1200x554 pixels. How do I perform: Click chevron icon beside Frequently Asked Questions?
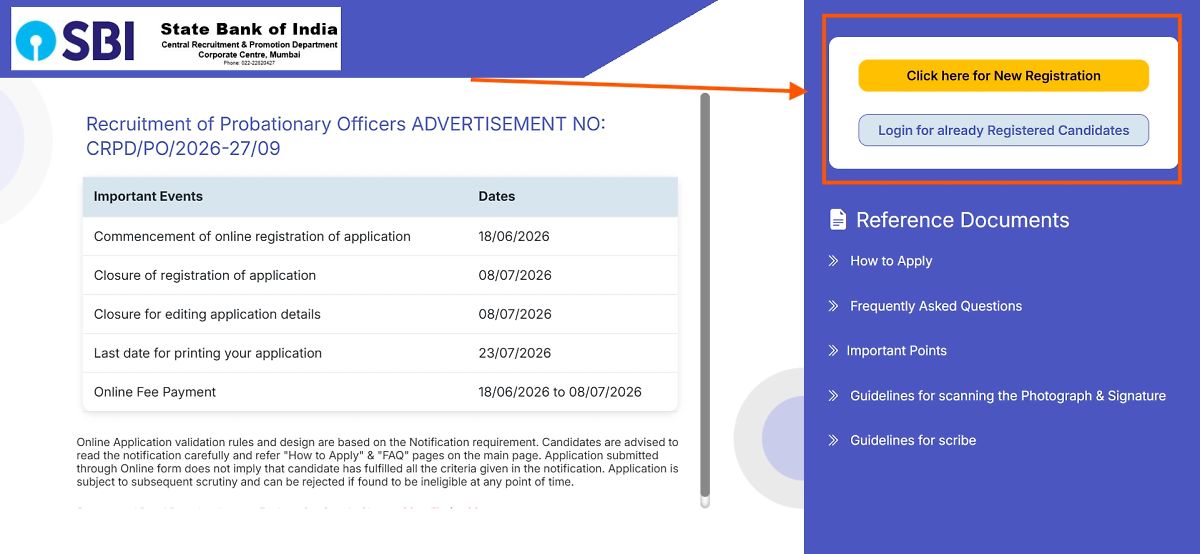tap(833, 306)
